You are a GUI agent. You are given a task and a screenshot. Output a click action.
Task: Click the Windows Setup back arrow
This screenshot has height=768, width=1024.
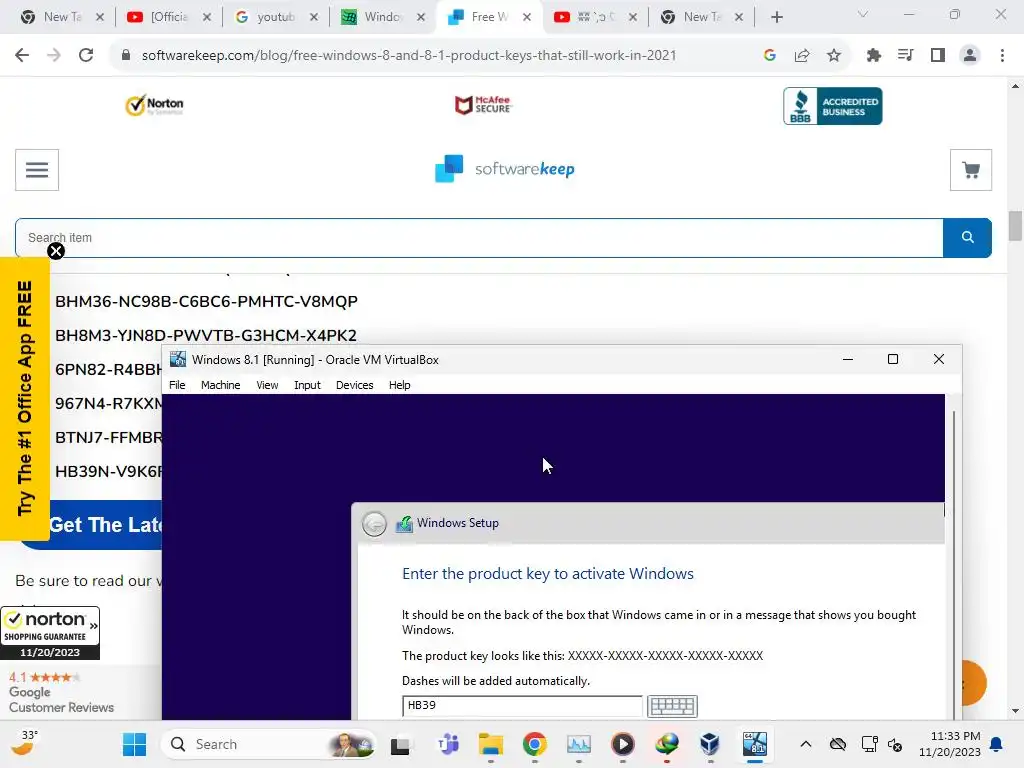(x=374, y=524)
